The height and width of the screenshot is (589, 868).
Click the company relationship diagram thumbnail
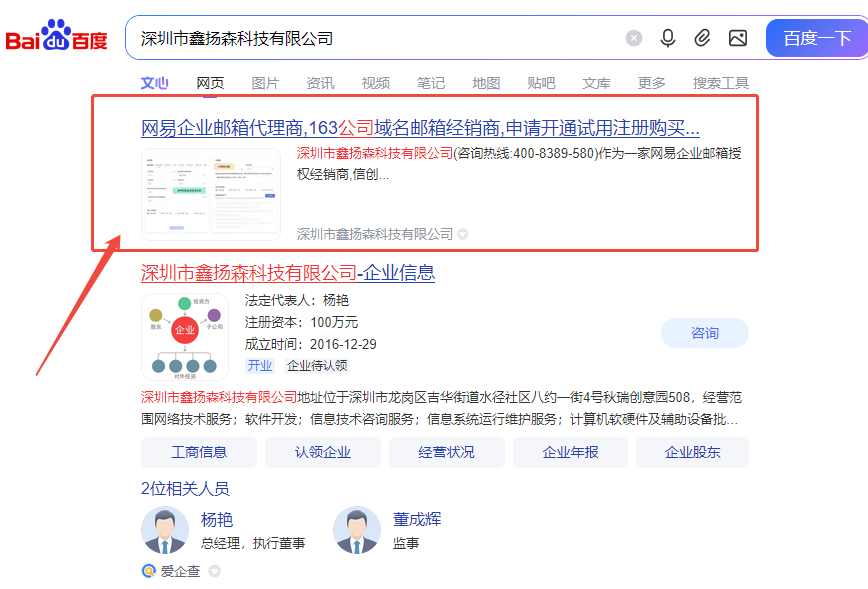tap(185, 337)
